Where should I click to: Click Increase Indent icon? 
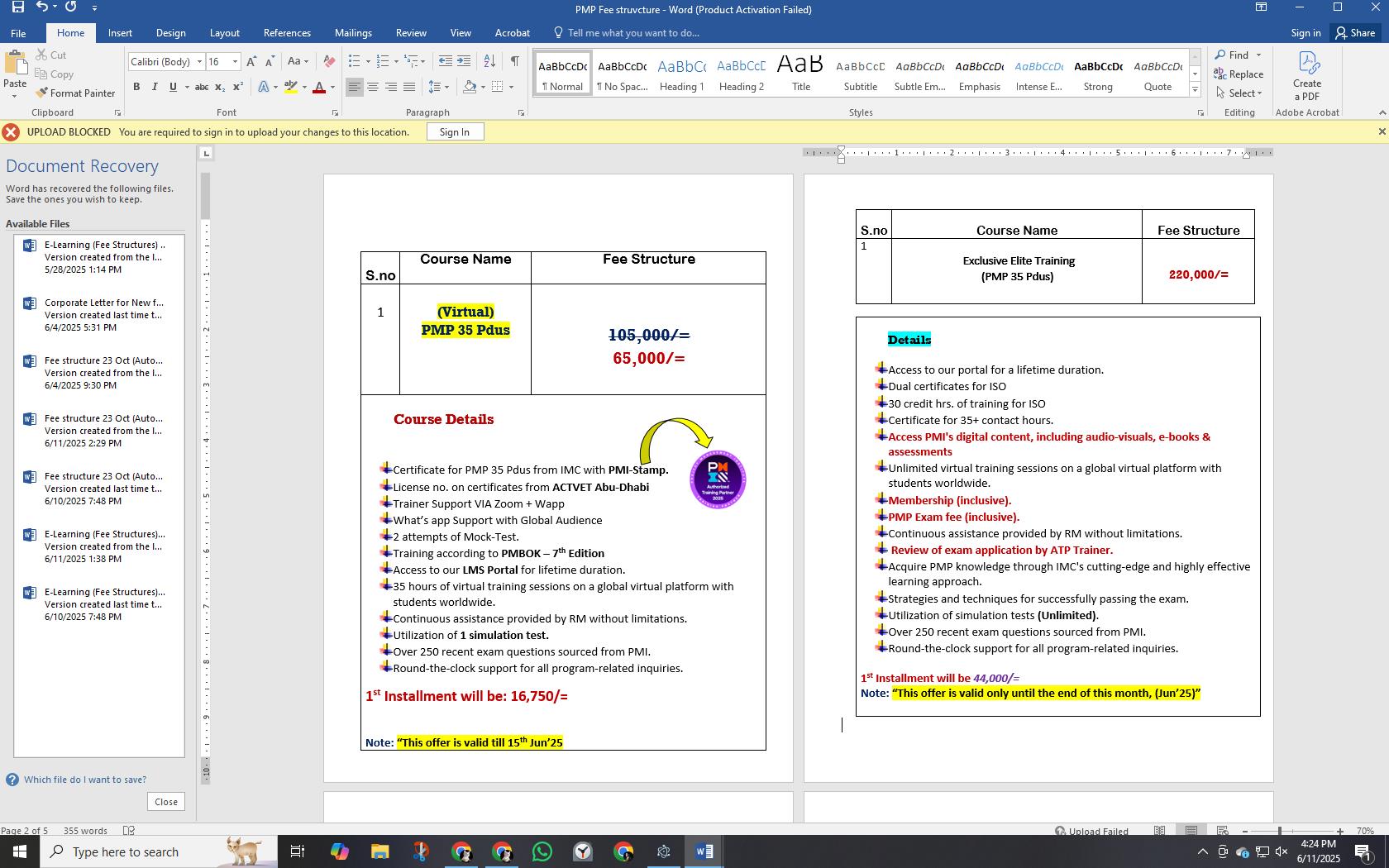(x=464, y=61)
